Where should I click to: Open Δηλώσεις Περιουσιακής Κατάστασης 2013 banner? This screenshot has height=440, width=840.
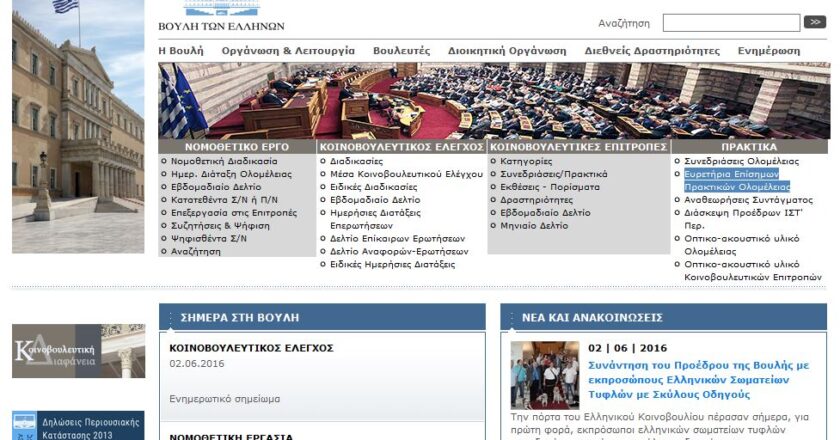[78, 426]
